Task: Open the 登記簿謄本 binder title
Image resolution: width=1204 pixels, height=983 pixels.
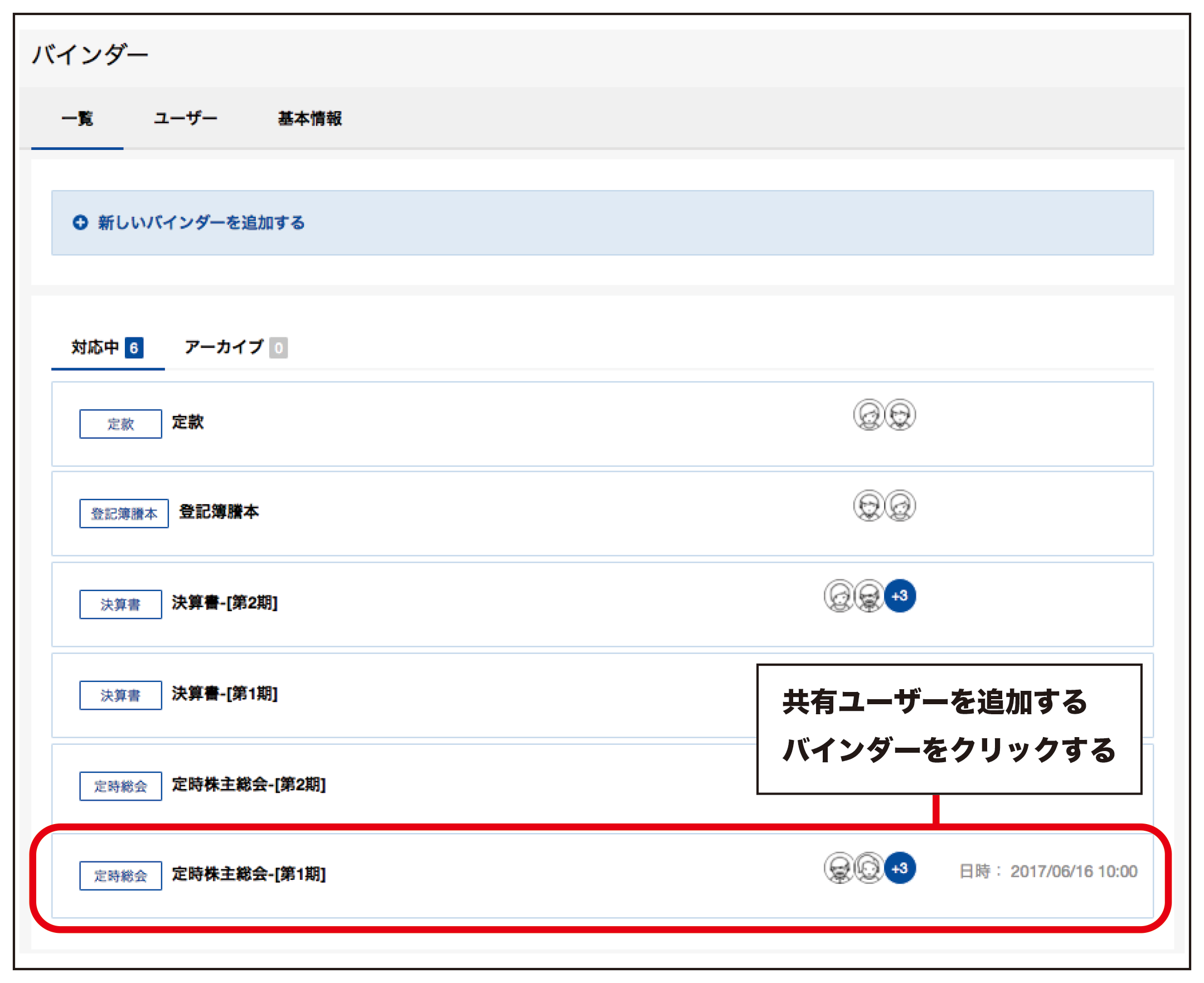Action: 219,512
